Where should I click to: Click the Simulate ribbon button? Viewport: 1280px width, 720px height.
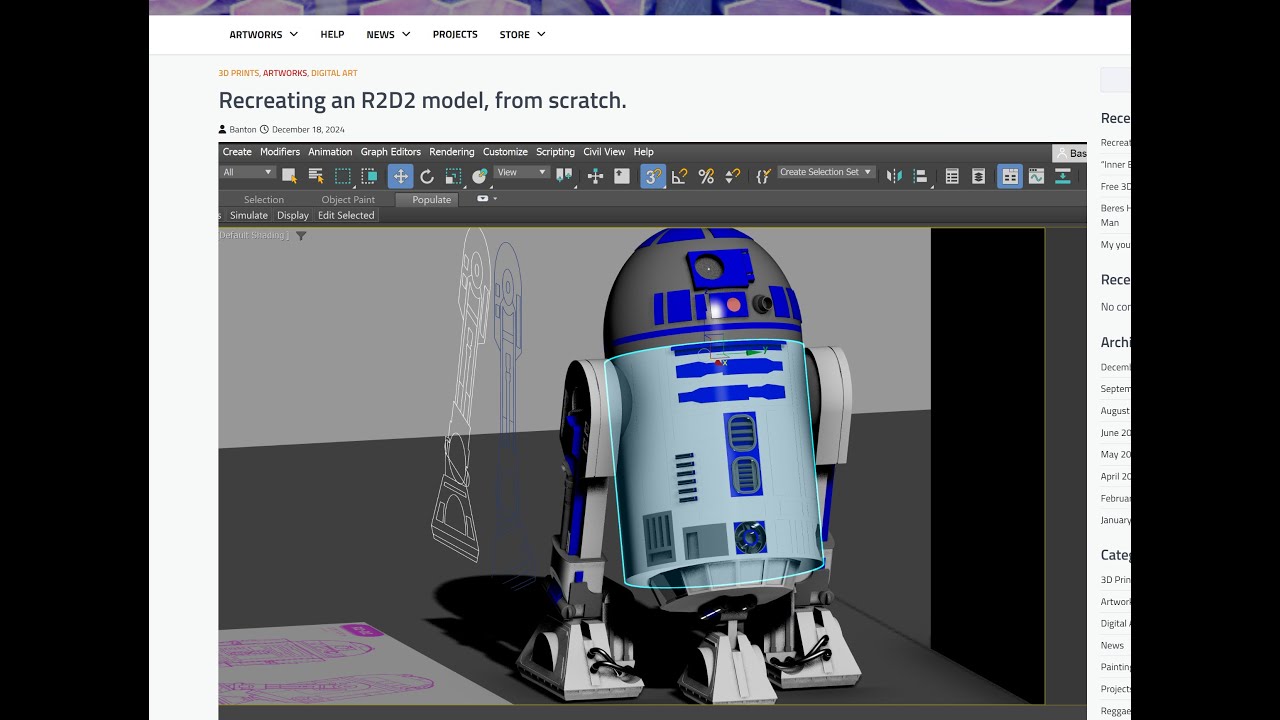point(249,215)
